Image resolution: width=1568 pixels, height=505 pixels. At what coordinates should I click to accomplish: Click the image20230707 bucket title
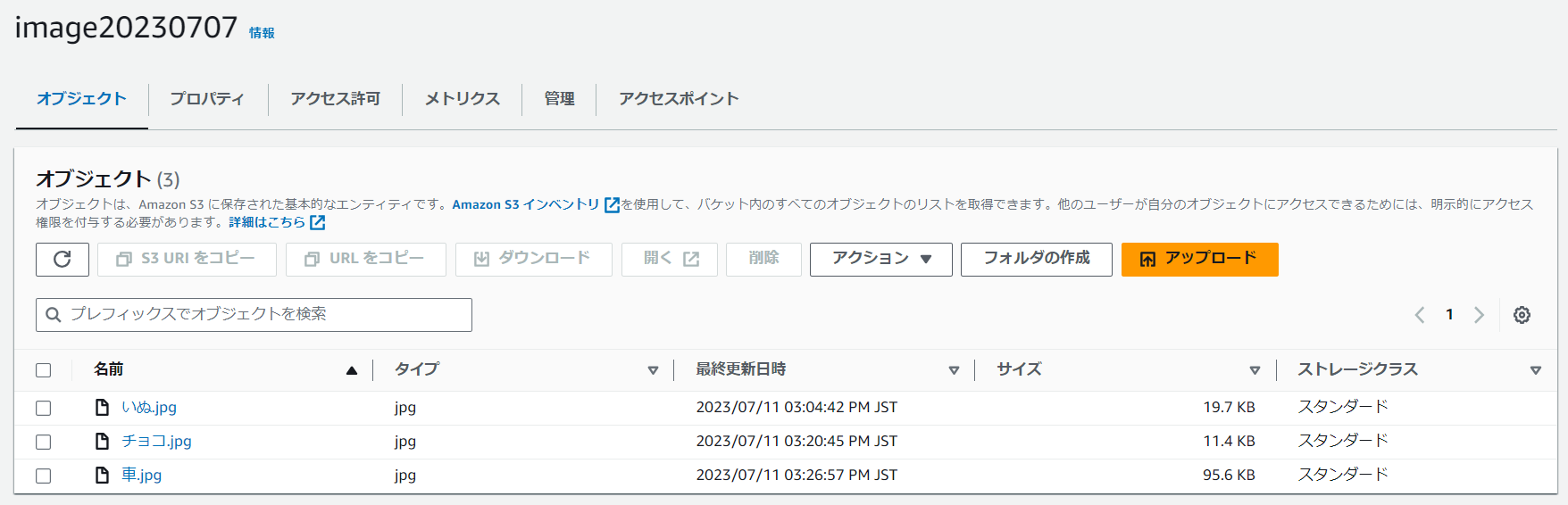click(x=126, y=29)
